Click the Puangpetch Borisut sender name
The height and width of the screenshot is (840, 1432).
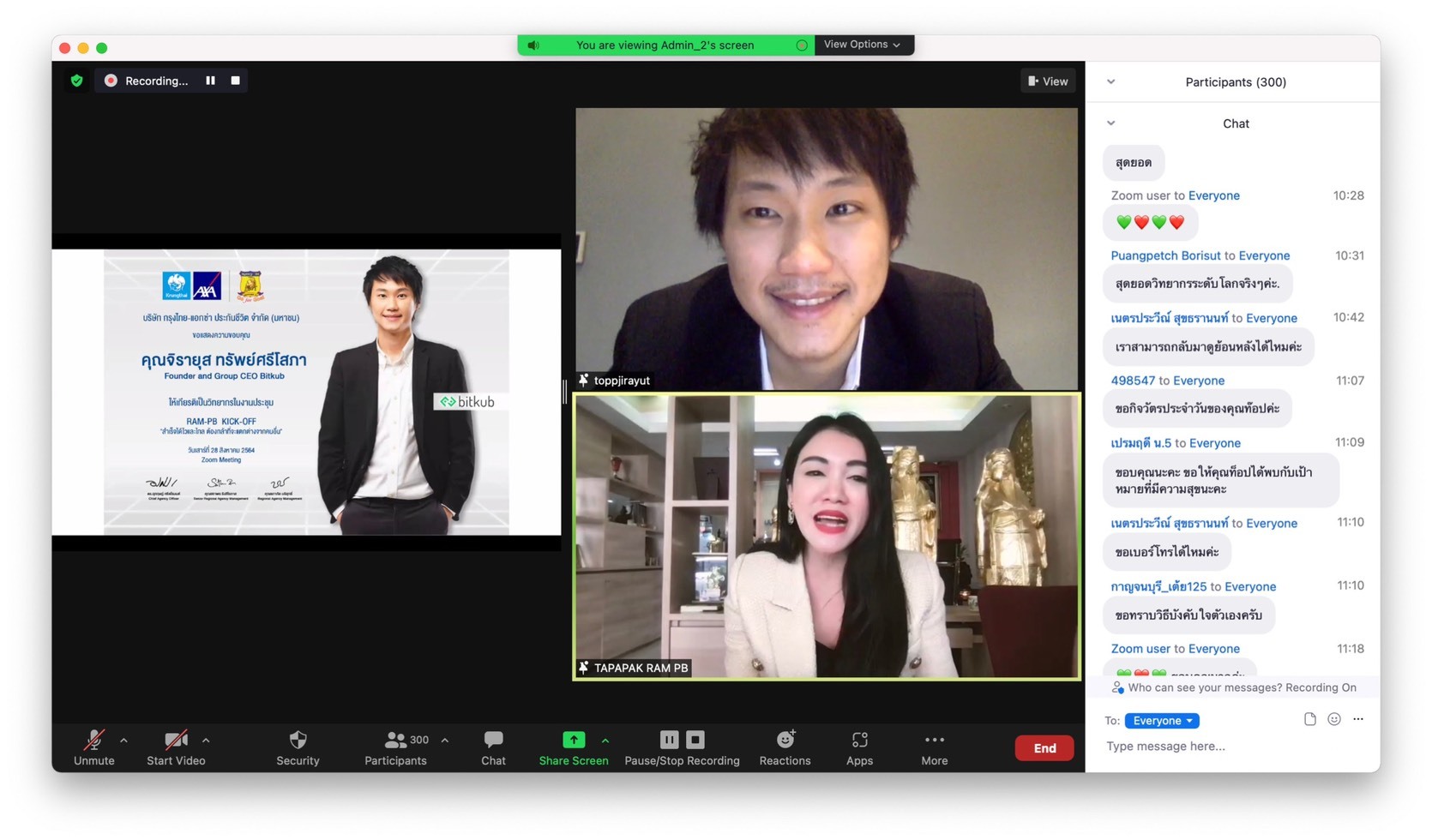tap(1165, 255)
